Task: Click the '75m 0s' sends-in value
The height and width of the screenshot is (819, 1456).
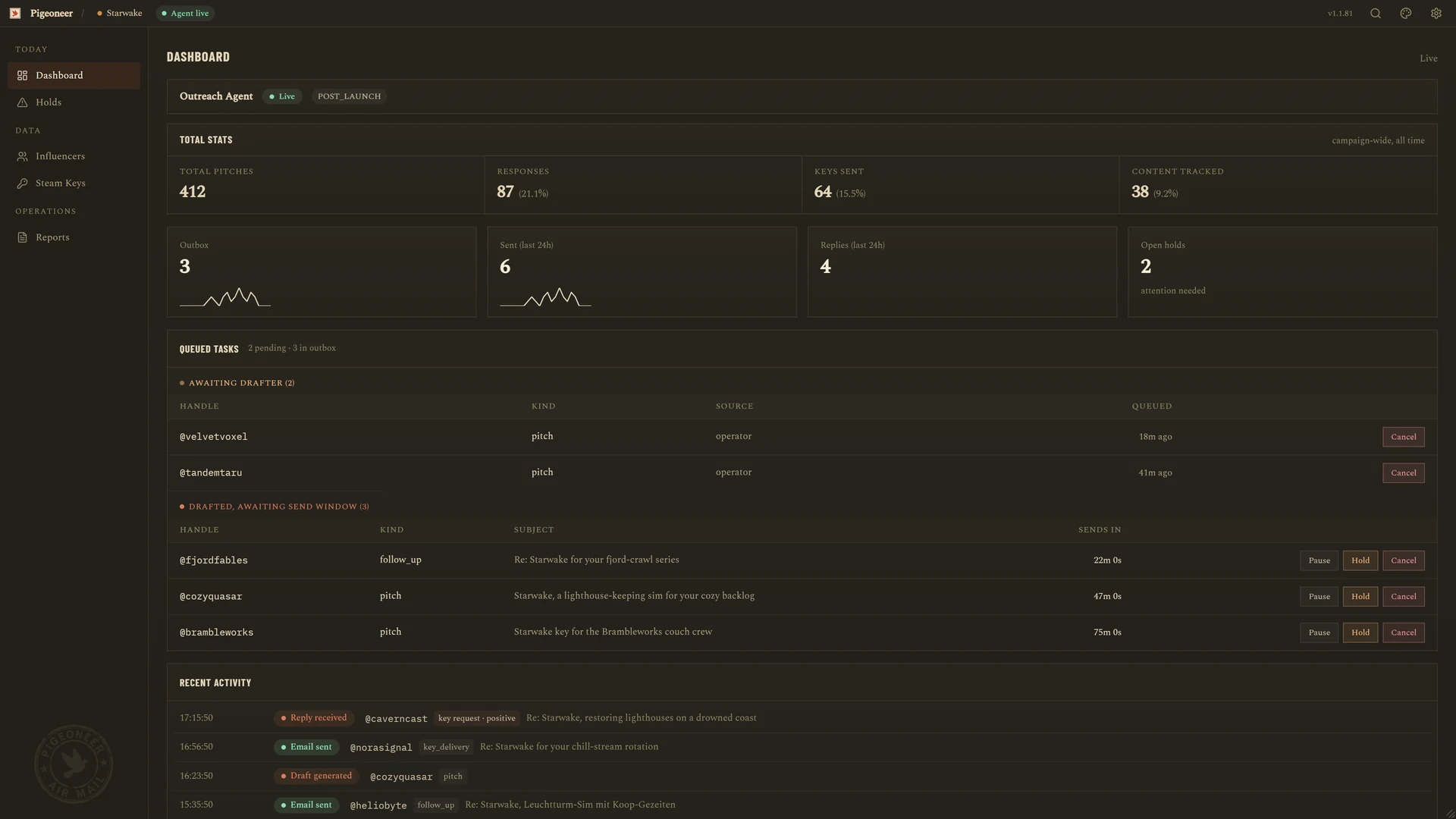Action: coord(1107,632)
